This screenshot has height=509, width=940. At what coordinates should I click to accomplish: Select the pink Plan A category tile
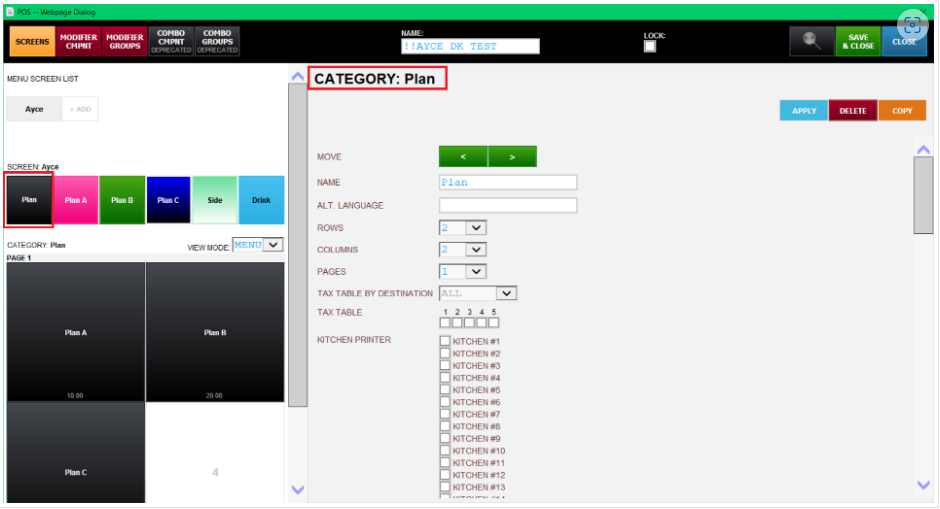coord(76,200)
